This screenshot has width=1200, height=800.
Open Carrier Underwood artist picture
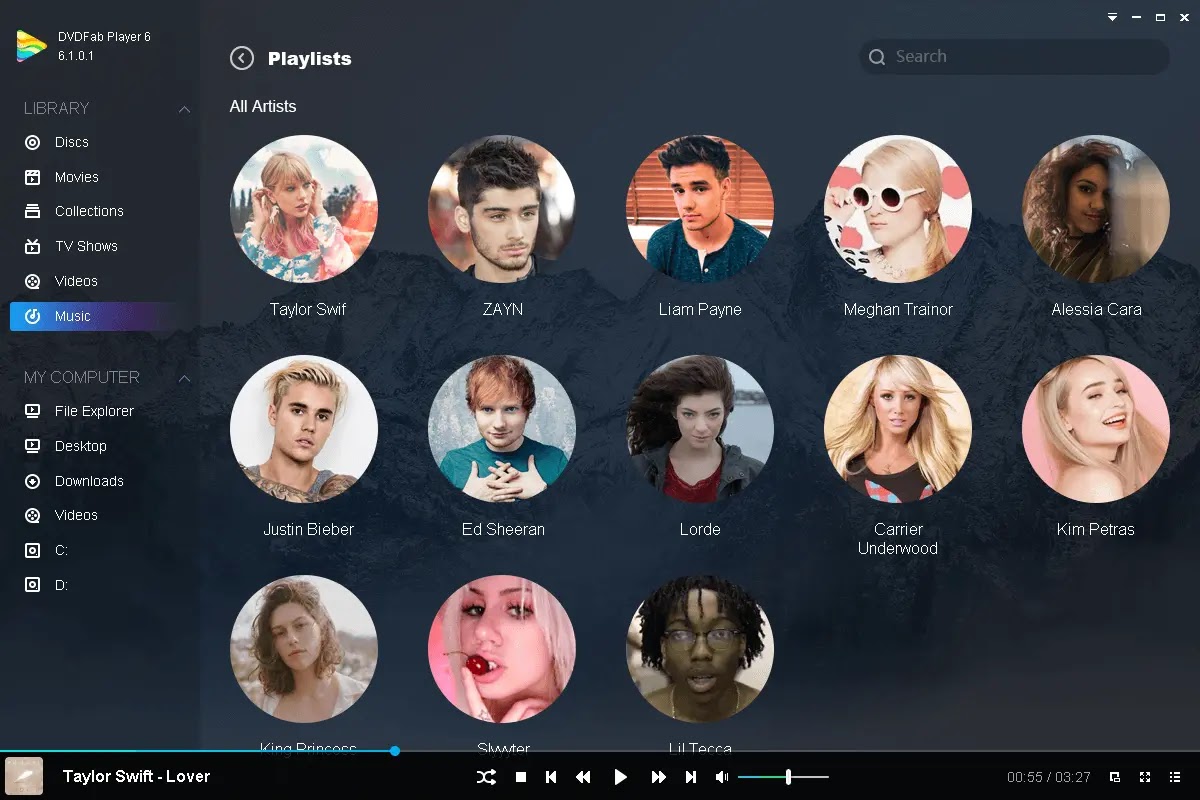[x=898, y=429]
